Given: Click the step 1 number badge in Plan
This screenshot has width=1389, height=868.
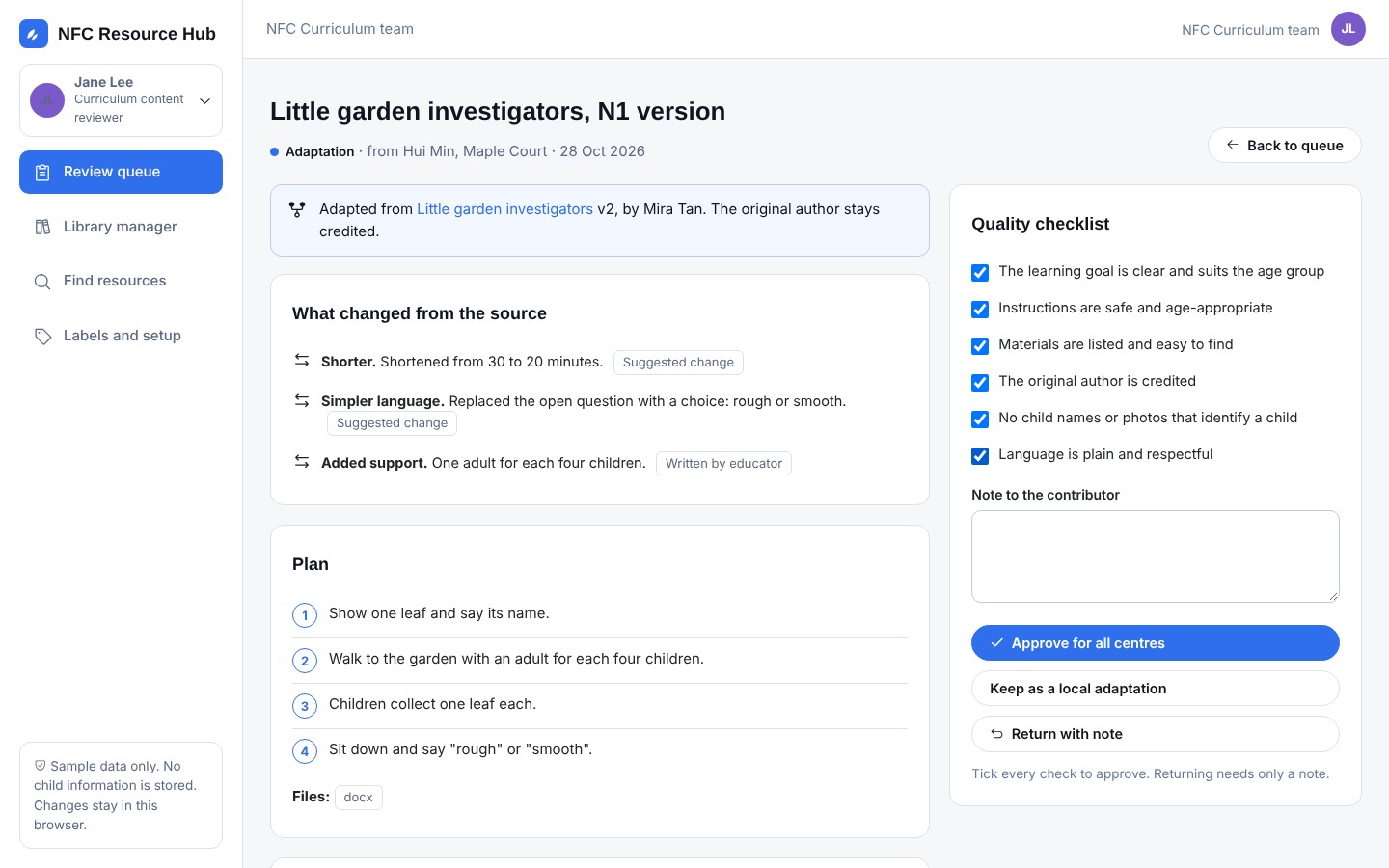Looking at the screenshot, I should [x=305, y=615].
